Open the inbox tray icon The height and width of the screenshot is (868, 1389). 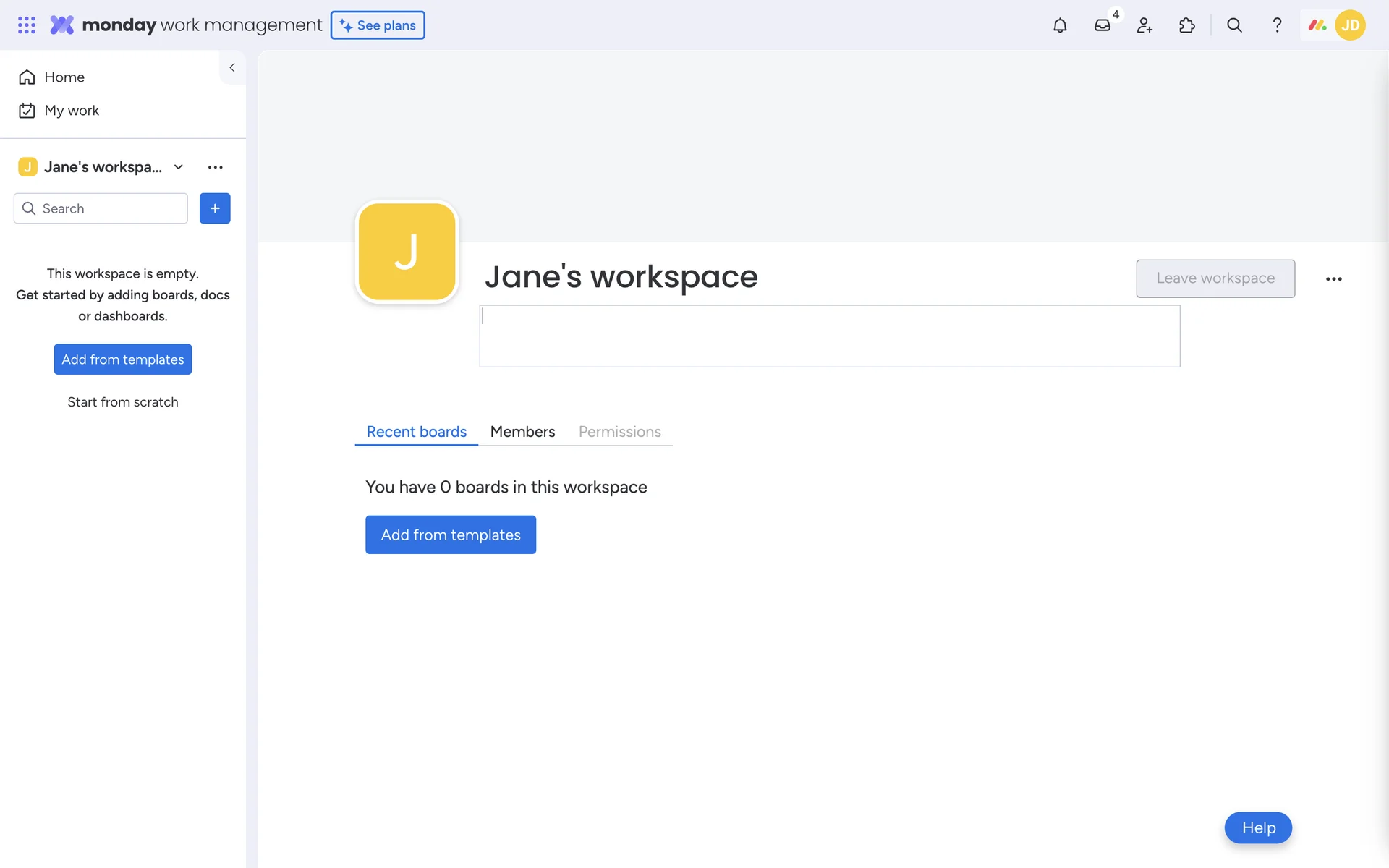pos(1102,25)
